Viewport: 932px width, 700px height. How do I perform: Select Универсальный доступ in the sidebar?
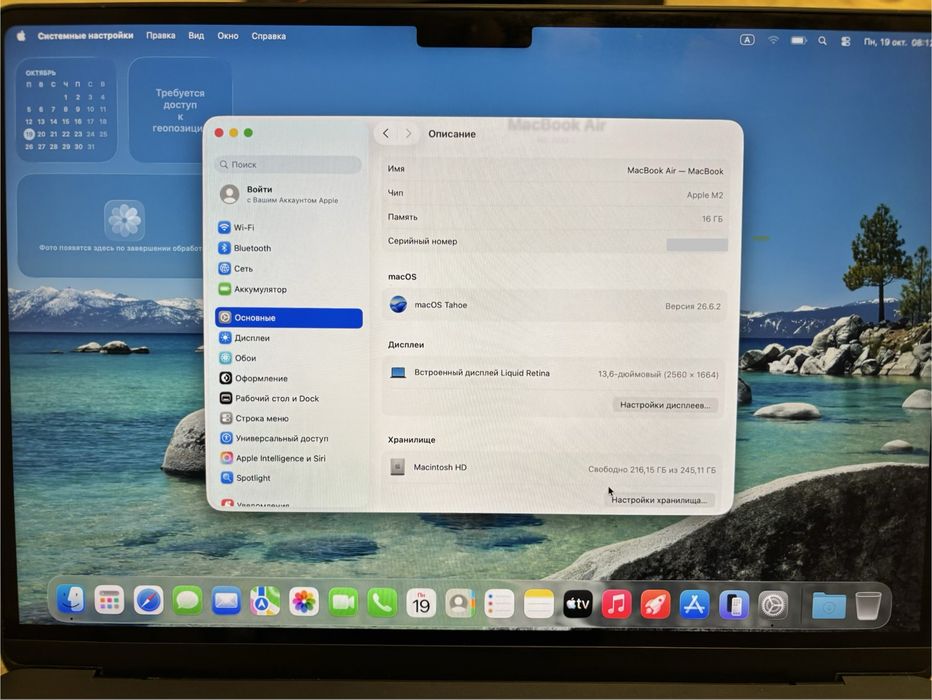coord(289,438)
